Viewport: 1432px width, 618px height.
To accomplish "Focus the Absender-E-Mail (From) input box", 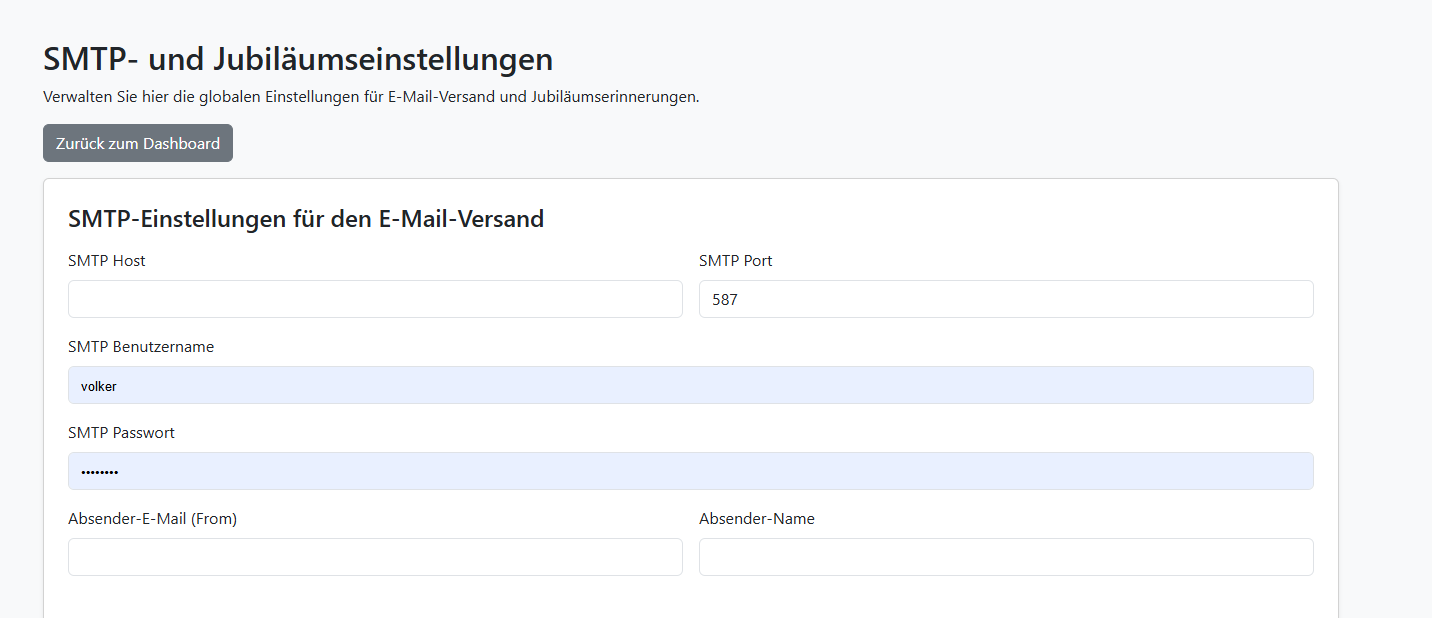I will pyautogui.click(x=375, y=557).
